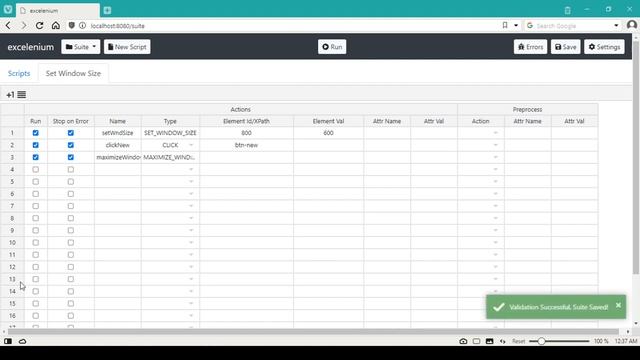The height and width of the screenshot is (360, 640).
Task: Open the Type dropdown for row 2 CLICK
Action: point(191,145)
